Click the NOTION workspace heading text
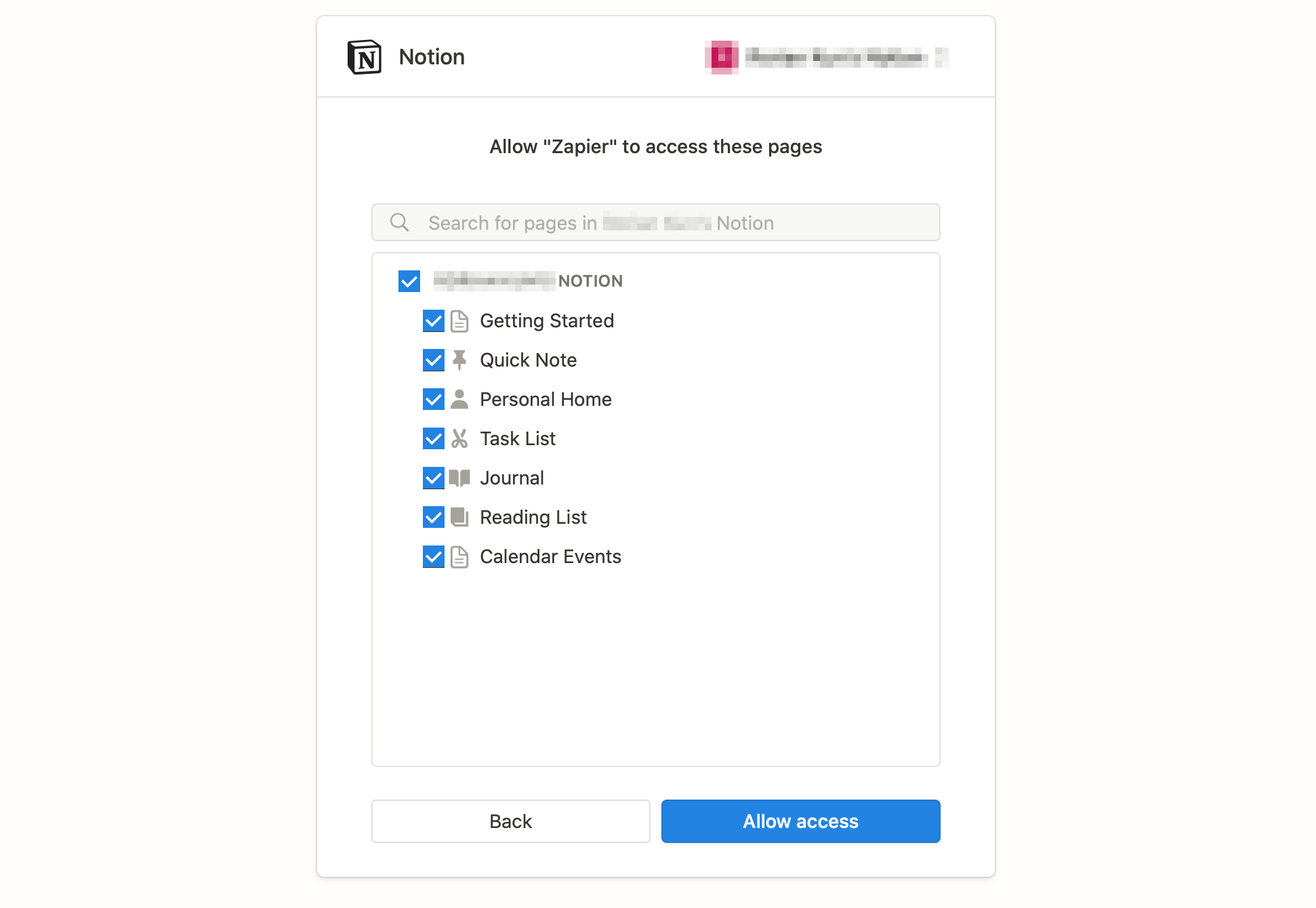The image size is (1316, 908). point(590,281)
